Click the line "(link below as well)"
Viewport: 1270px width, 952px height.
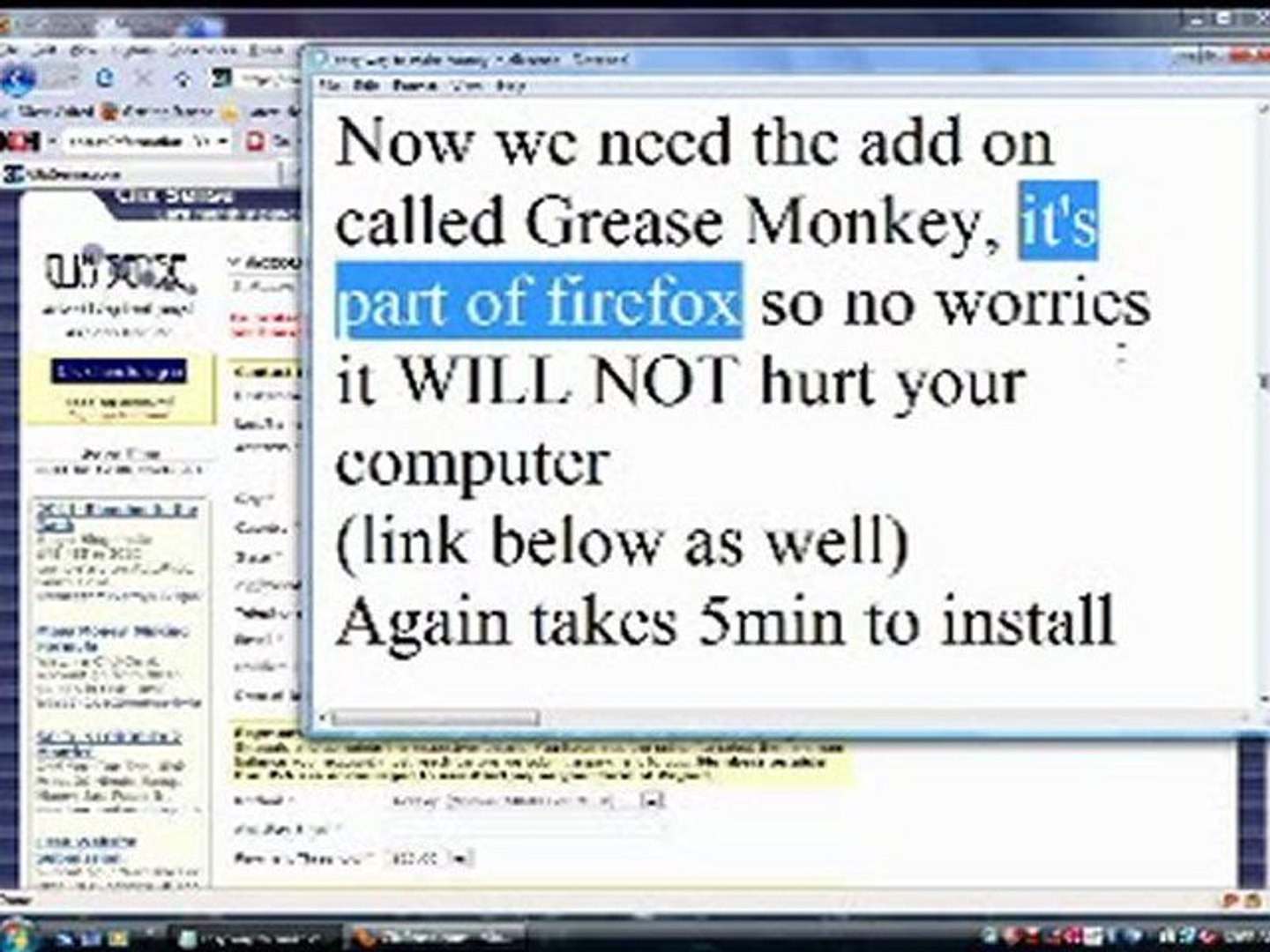coord(622,540)
